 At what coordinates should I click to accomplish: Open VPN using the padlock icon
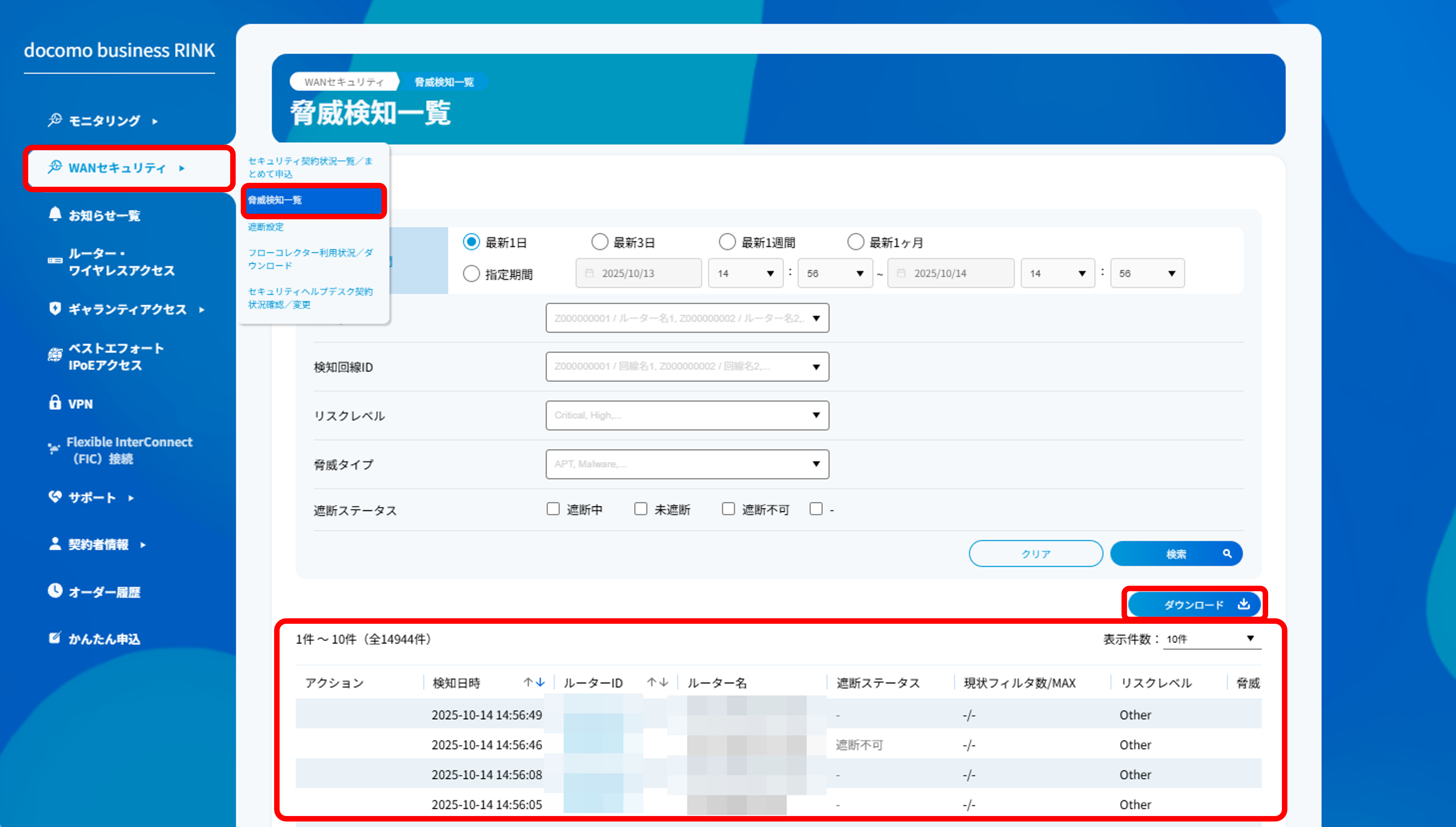[x=55, y=403]
